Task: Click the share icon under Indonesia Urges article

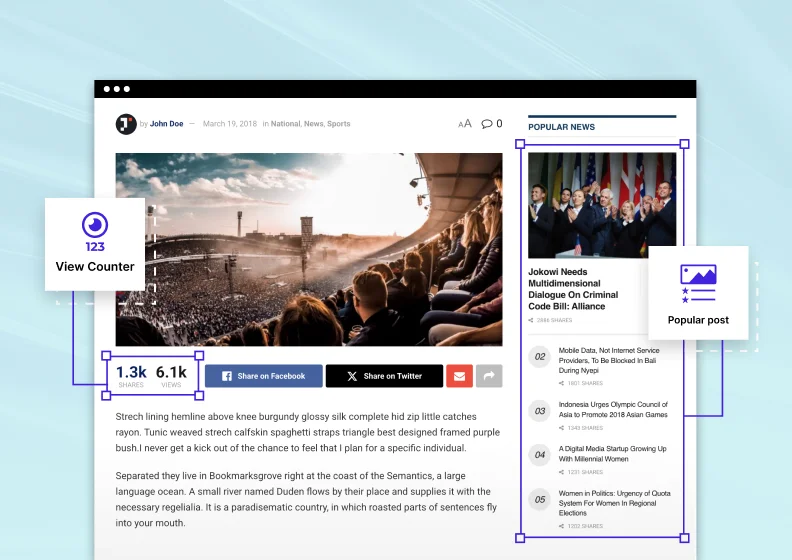Action: point(561,428)
